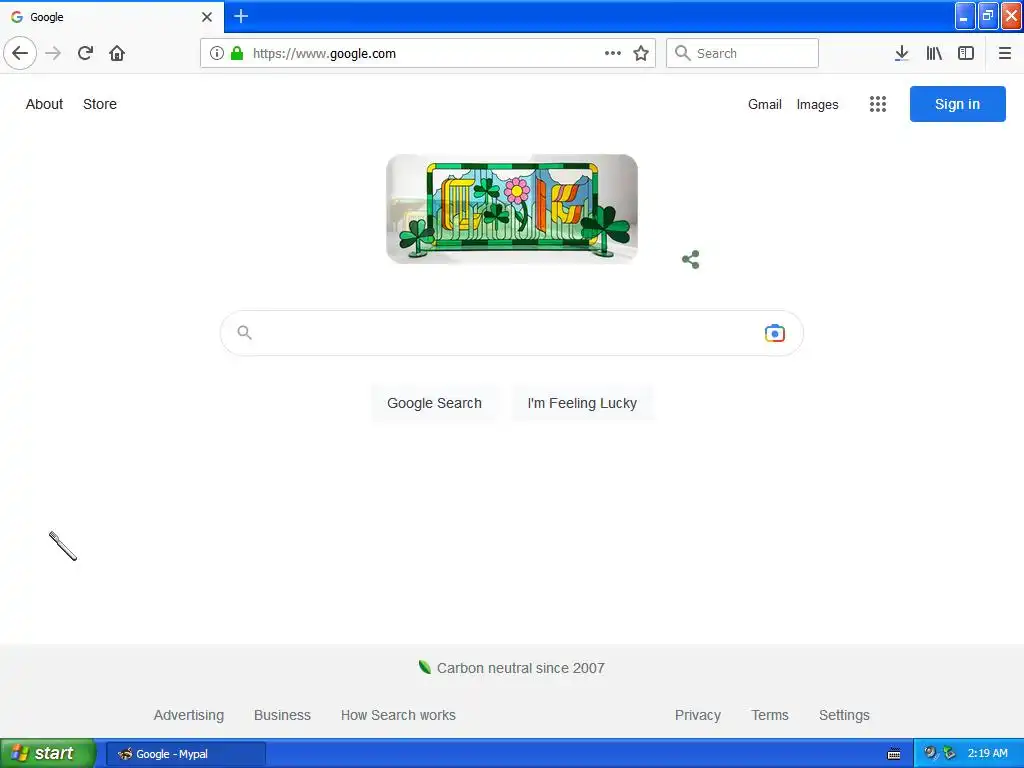Click I'm Feeling Lucky button
This screenshot has width=1024, height=768.
582,403
